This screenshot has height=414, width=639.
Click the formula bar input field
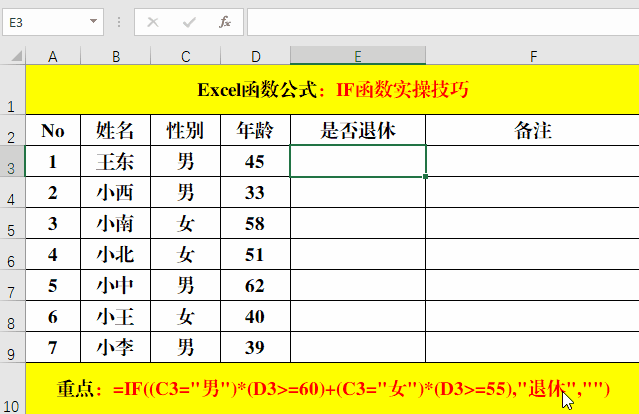click(440, 21)
